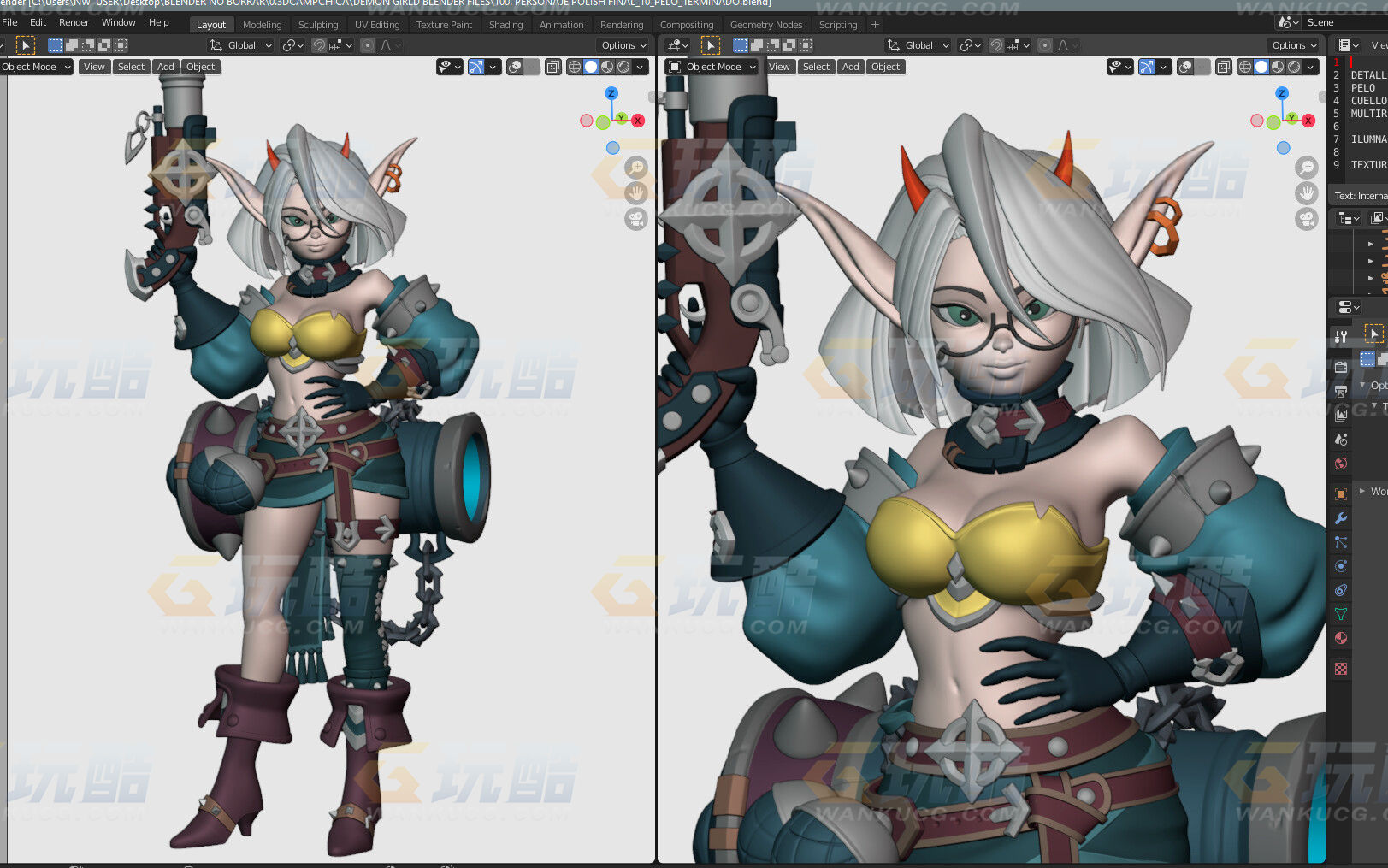Enable rendered shading in right viewport
The image size is (1388, 868).
pos(1294,67)
